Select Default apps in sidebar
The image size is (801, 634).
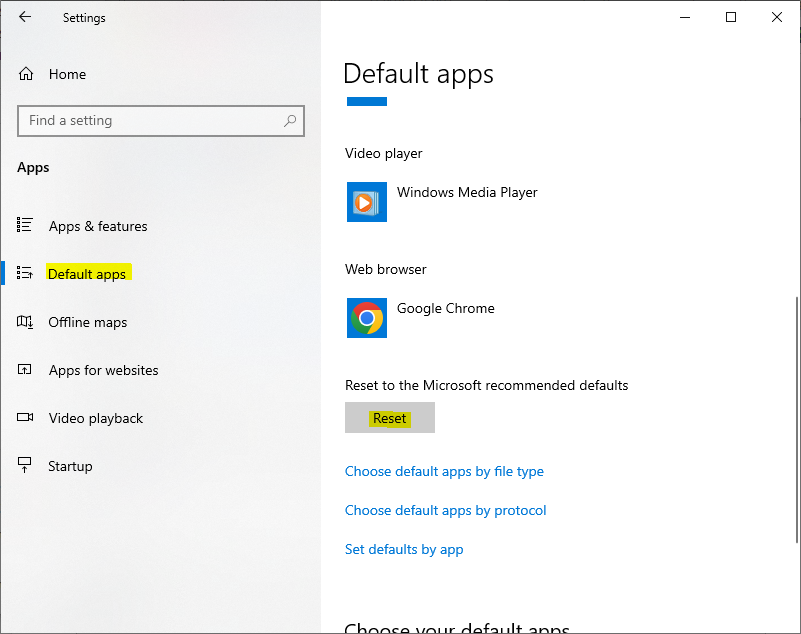point(87,274)
